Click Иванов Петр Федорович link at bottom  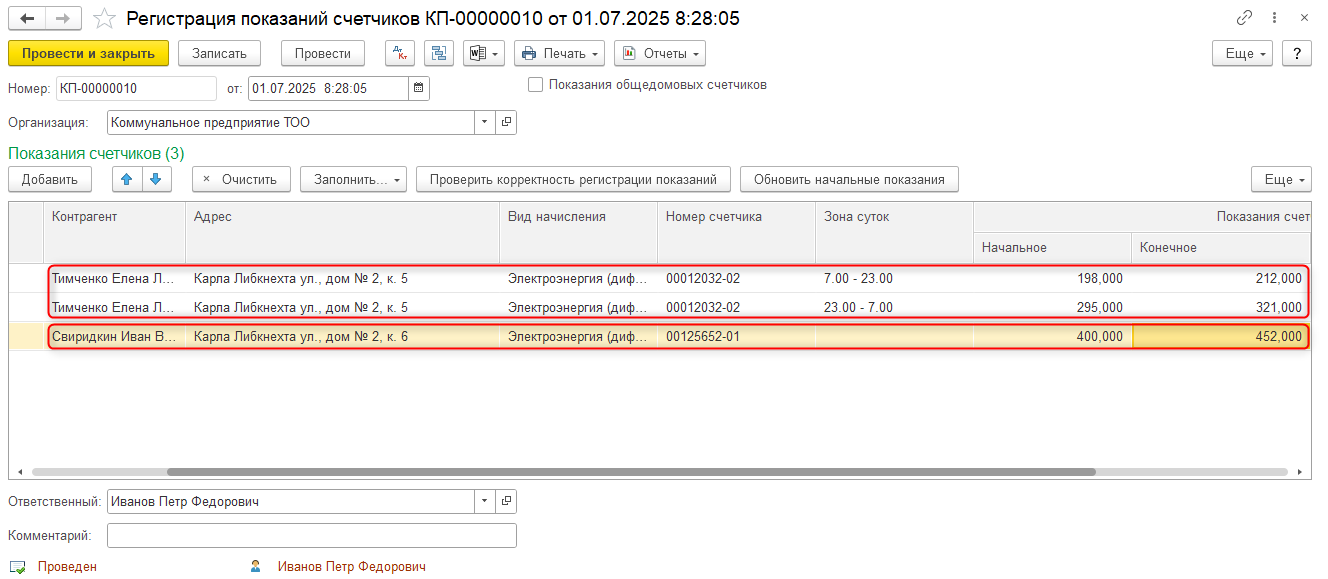click(352, 567)
